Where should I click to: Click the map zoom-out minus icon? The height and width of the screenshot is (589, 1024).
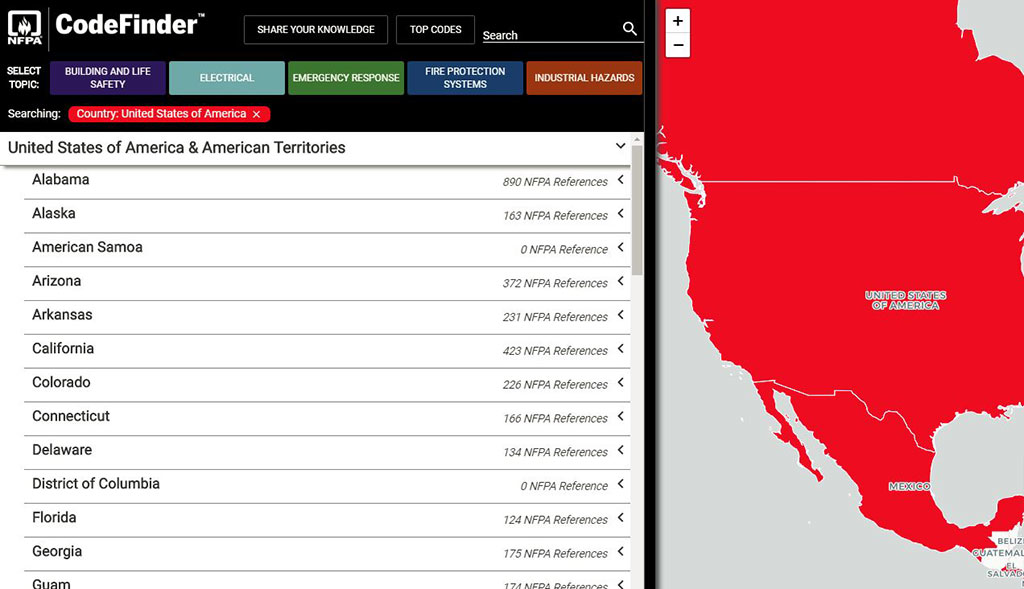click(678, 44)
